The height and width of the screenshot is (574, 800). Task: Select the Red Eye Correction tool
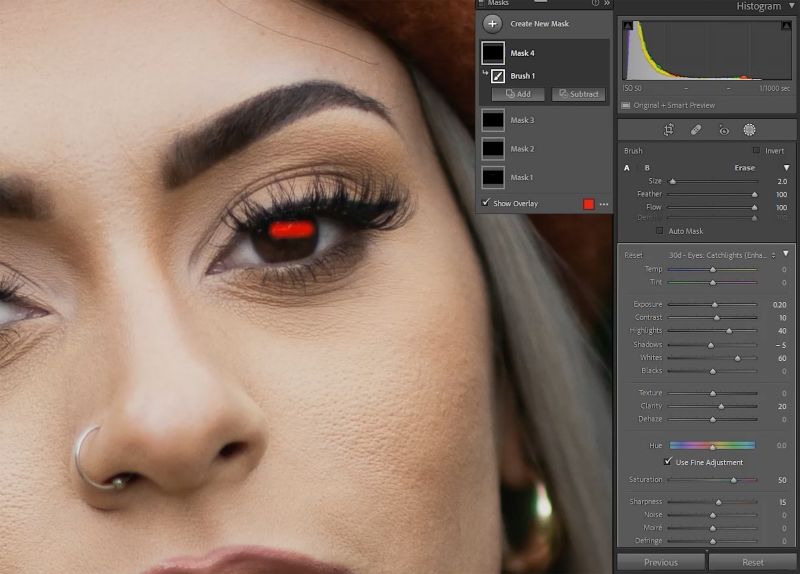[723, 130]
